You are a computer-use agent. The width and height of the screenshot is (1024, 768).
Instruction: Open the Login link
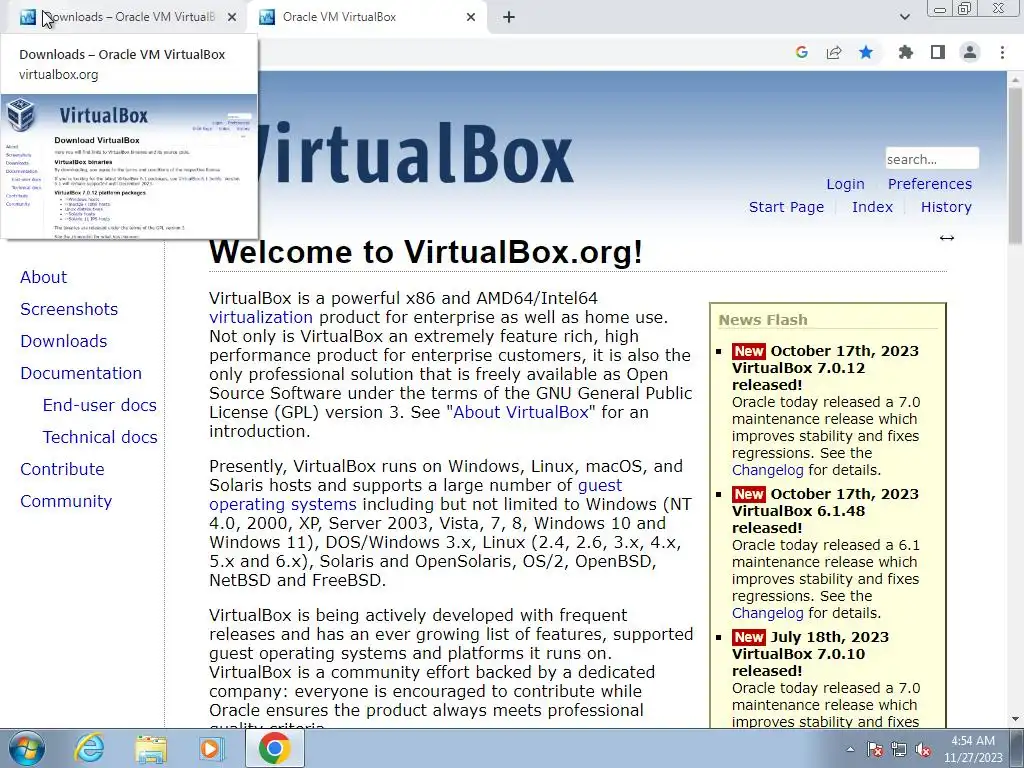(x=845, y=184)
